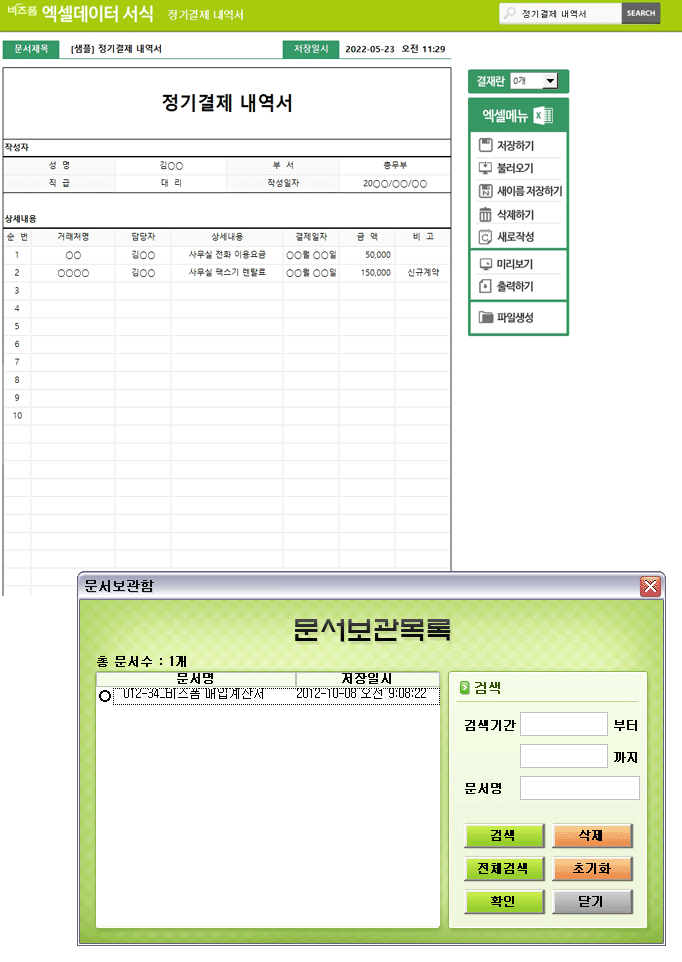Click the green 검색 button

coord(504,836)
